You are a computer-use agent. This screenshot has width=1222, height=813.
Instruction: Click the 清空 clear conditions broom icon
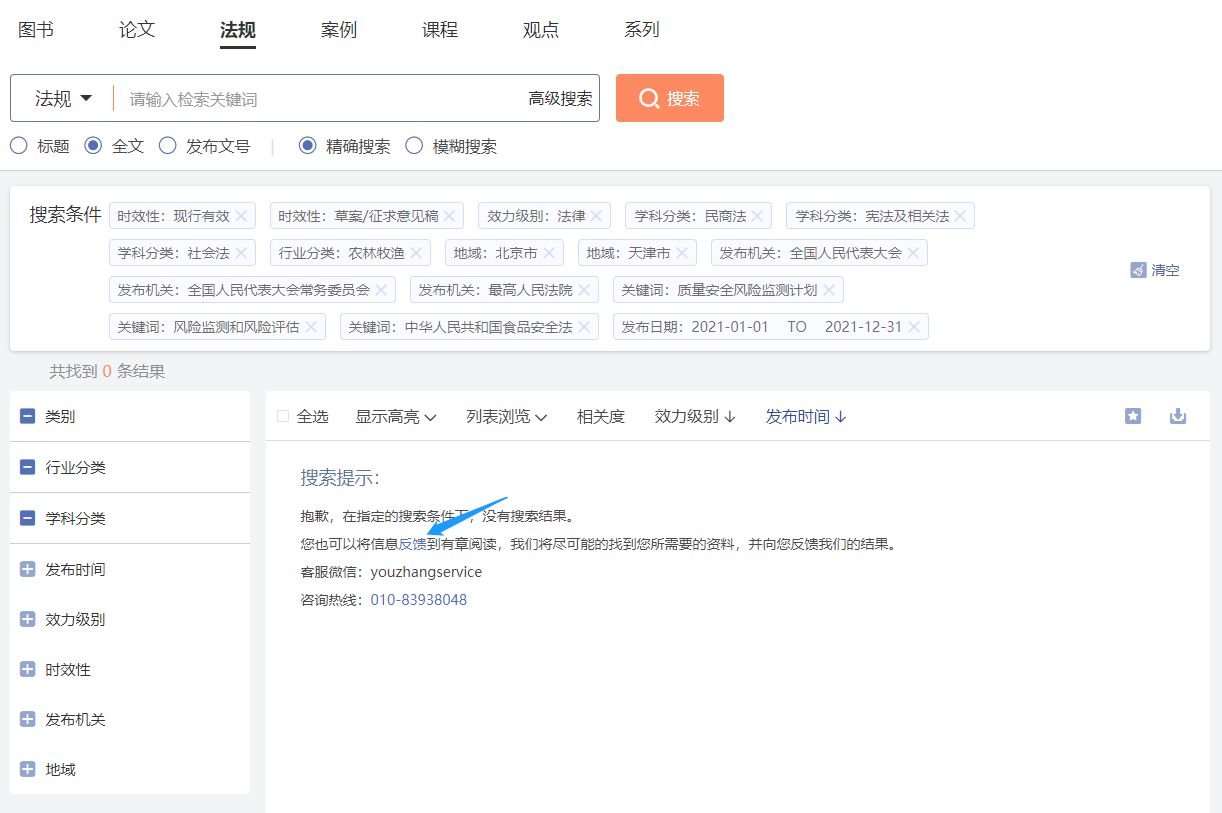(x=1138, y=270)
